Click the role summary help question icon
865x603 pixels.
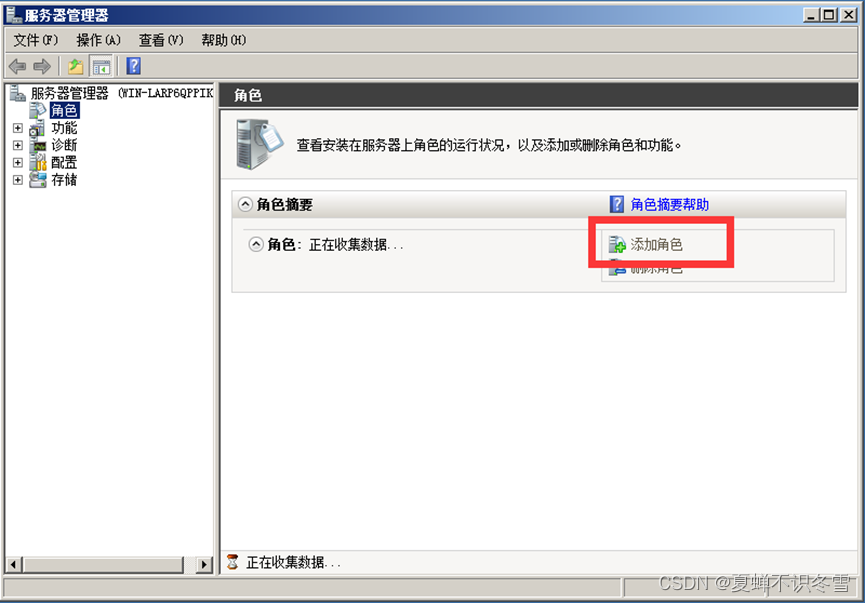coord(617,205)
